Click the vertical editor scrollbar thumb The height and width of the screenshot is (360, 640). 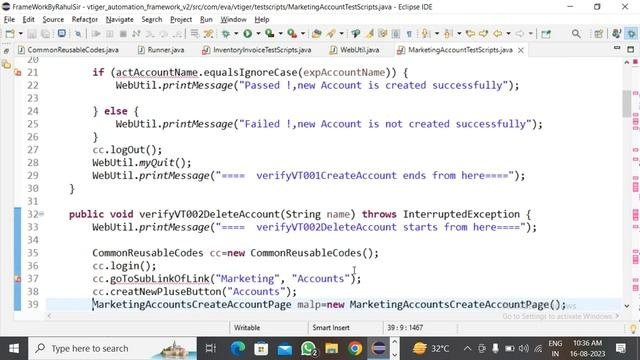pos(626,104)
